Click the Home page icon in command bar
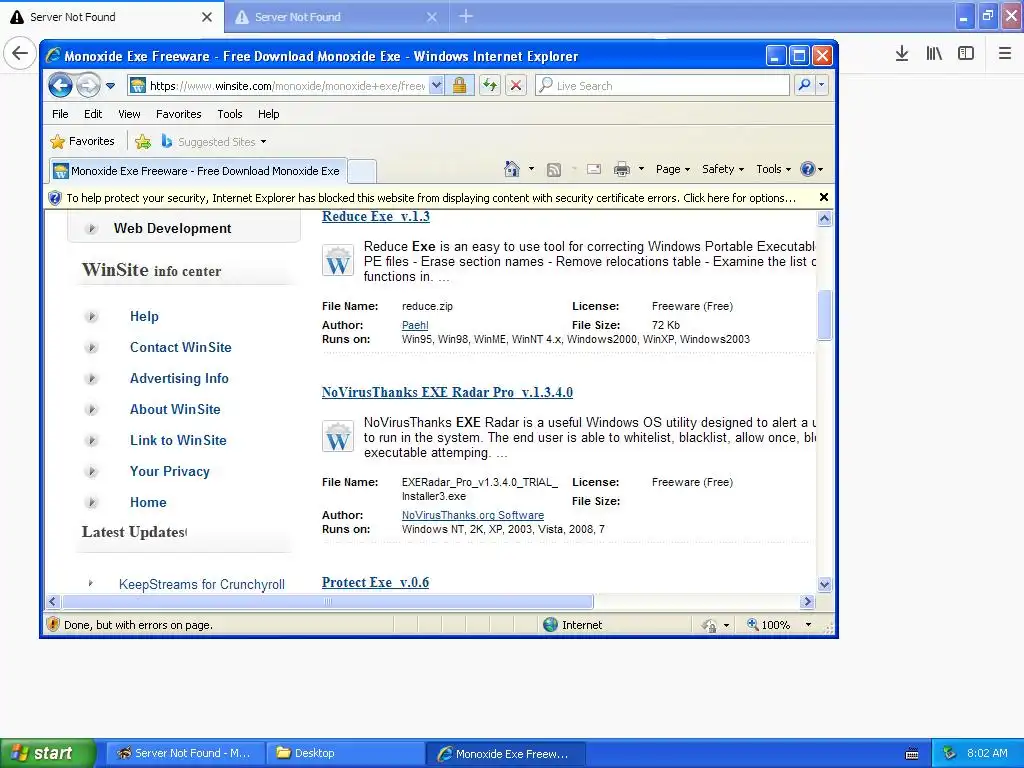The height and width of the screenshot is (768, 1024). click(x=512, y=169)
